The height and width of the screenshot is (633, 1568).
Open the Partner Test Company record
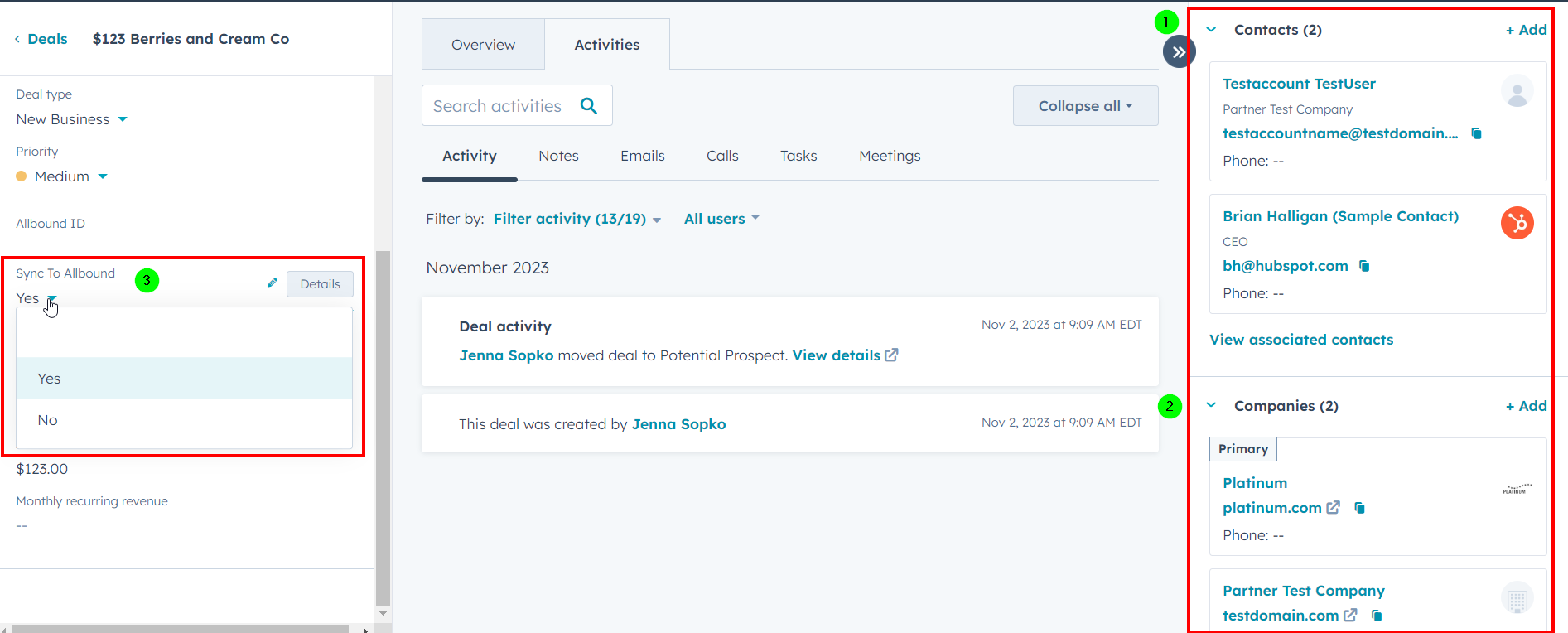coord(1304,591)
